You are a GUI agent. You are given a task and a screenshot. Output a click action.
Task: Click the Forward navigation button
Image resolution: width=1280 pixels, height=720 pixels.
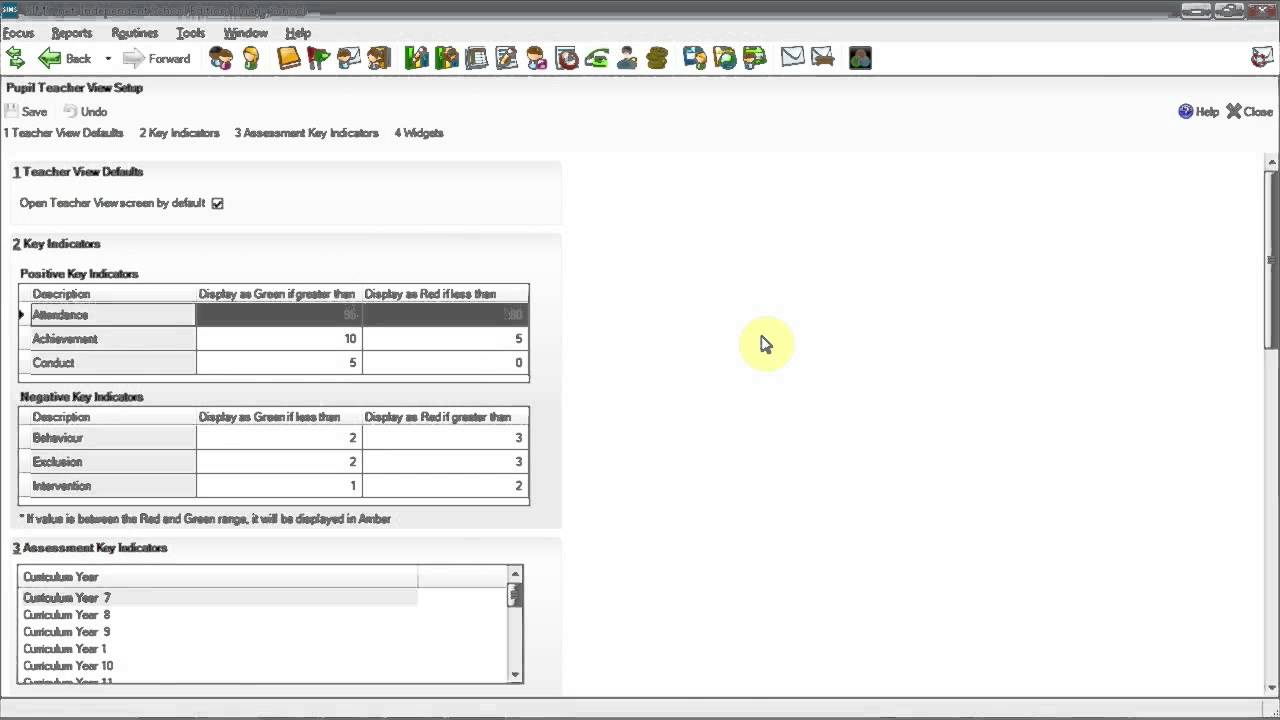tap(157, 58)
